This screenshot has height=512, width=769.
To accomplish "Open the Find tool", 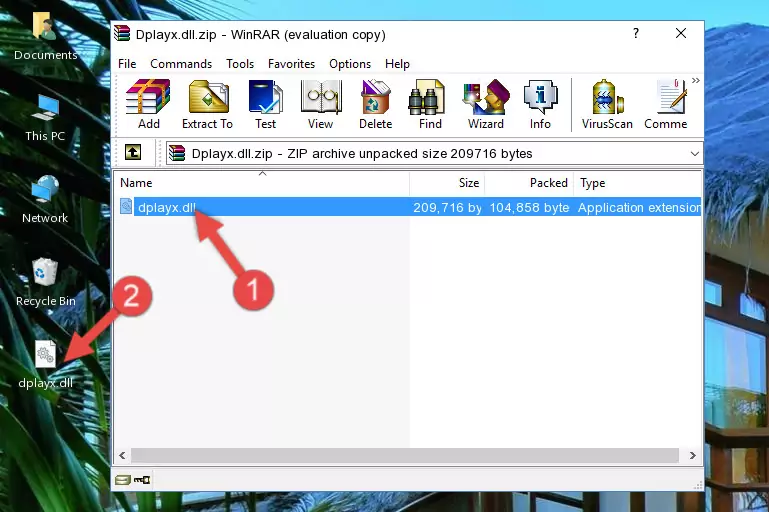I will [x=430, y=104].
